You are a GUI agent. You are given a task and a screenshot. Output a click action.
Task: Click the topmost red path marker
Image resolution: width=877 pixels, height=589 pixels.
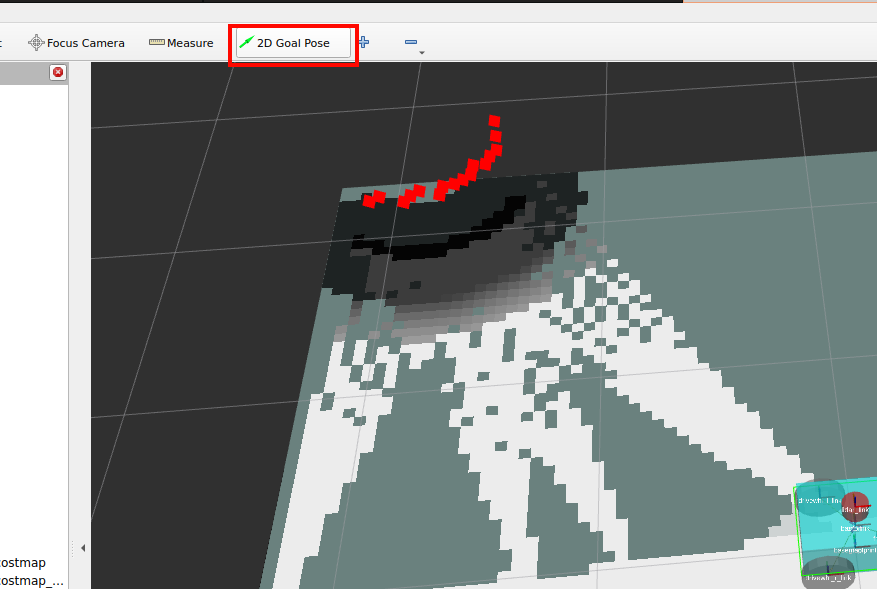tap(494, 121)
